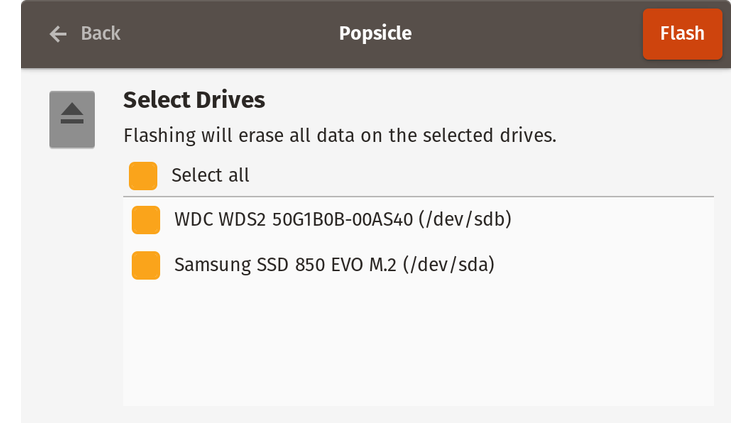Tick the Select all checkbox
This screenshot has width=752, height=423.
pos(143,176)
